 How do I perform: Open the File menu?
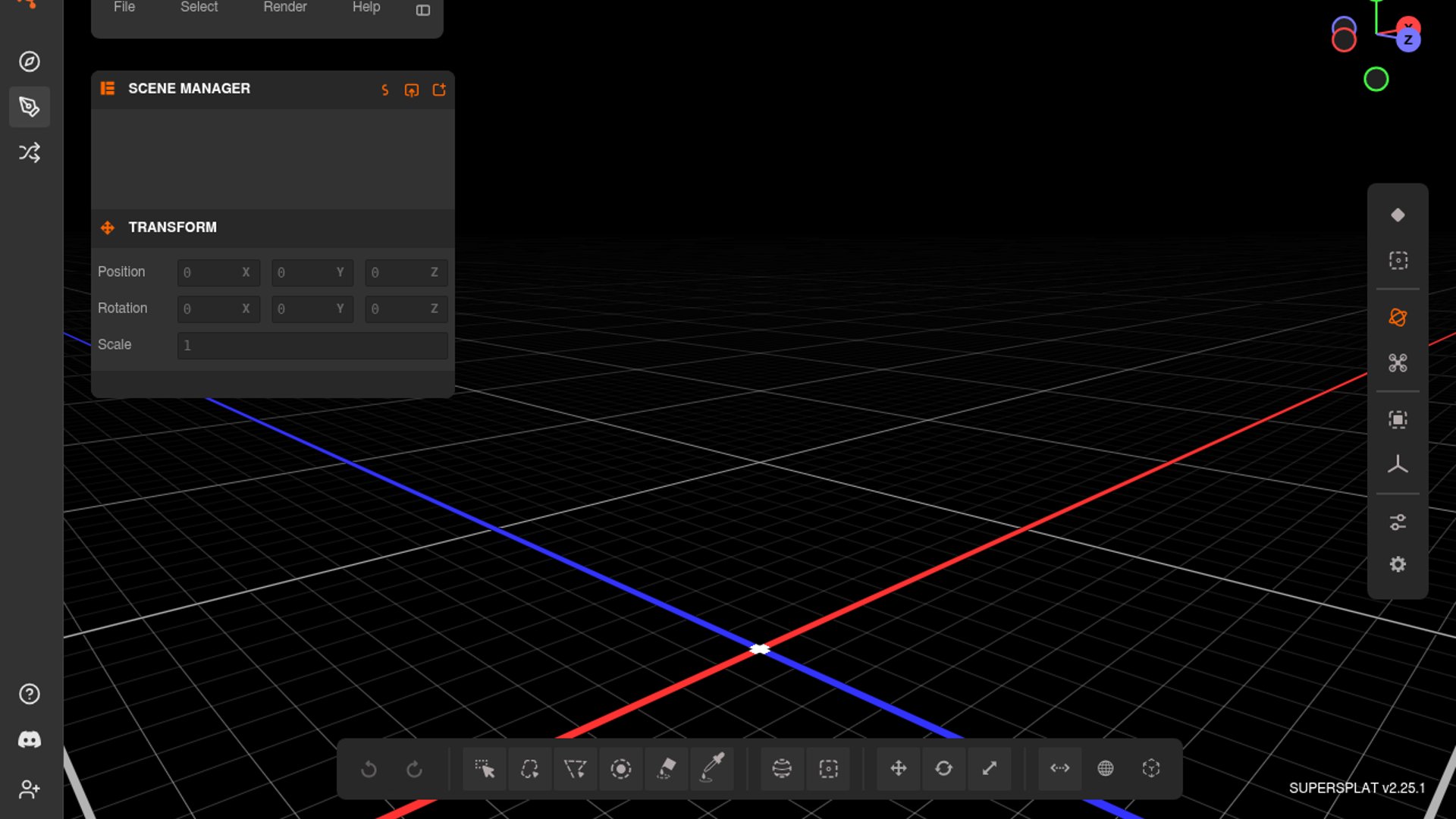pos(124,8)
